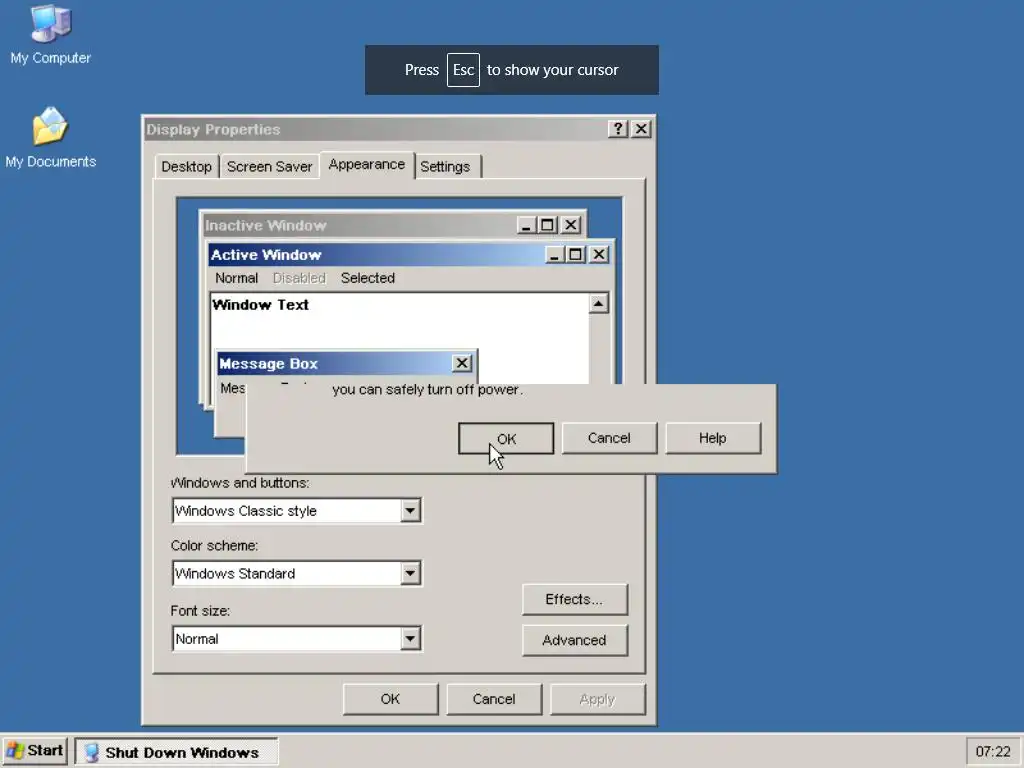Open My Documents desktop icon

tap(50, 138)
